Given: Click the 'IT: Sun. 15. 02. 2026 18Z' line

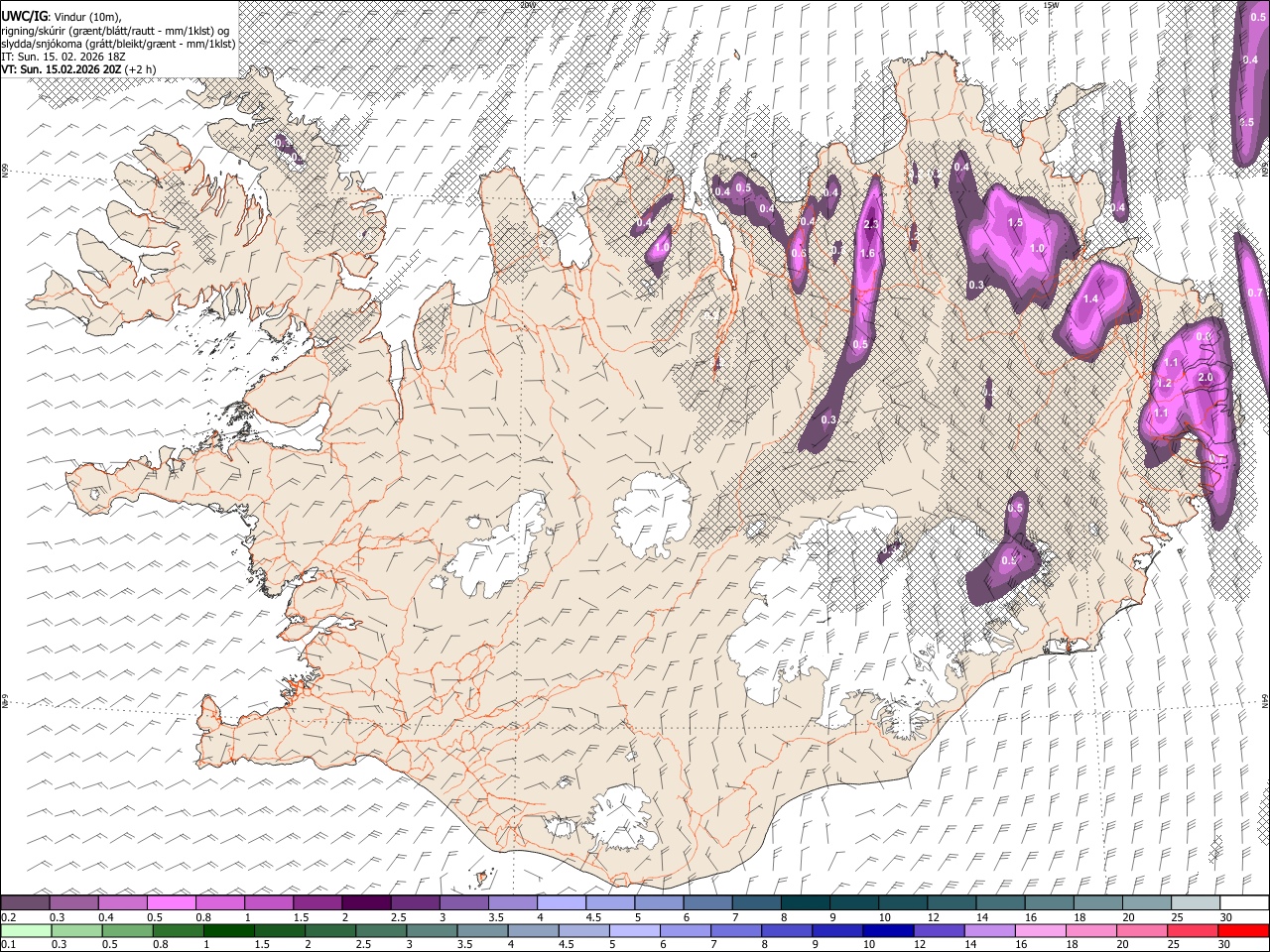Looking at the screenshot, I should (x=62, y=57).
